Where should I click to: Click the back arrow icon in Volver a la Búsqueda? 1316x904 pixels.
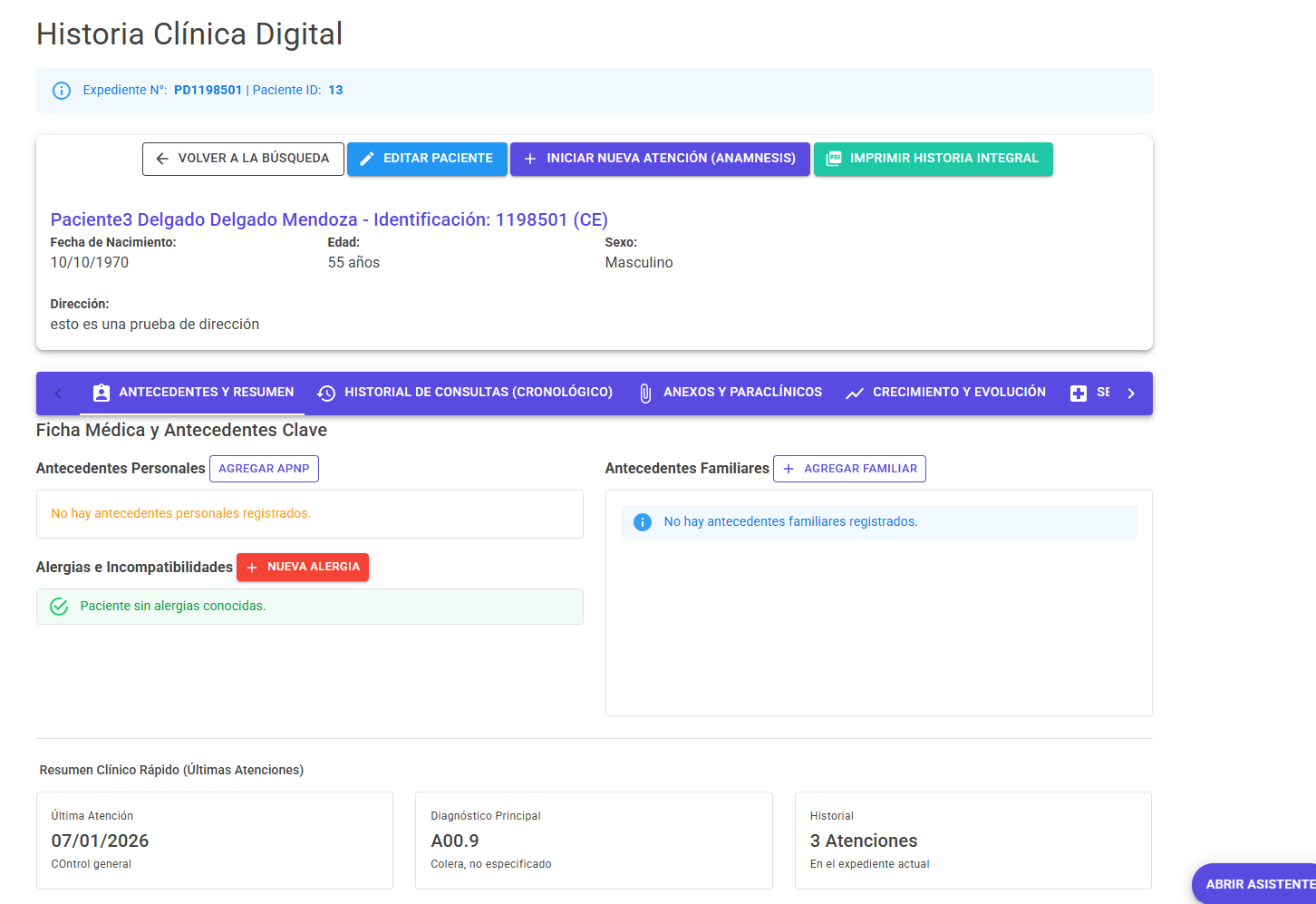pos(162,159)
